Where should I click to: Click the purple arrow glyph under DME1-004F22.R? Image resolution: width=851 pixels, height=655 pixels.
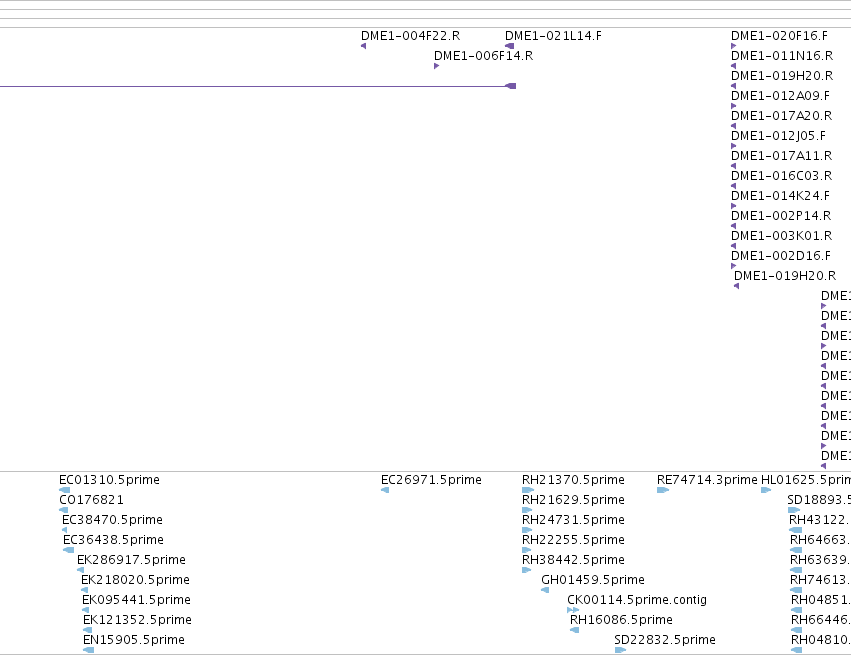point(364,46)
